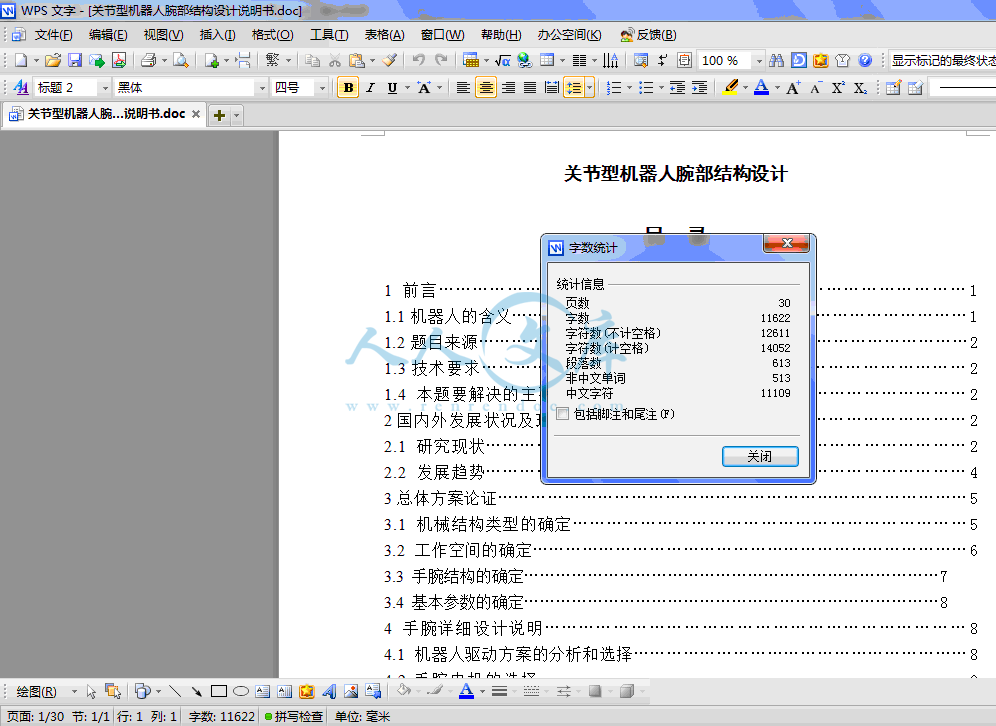
Task: Open the style dropdown showing 标题 2
Action: (105, 88)
